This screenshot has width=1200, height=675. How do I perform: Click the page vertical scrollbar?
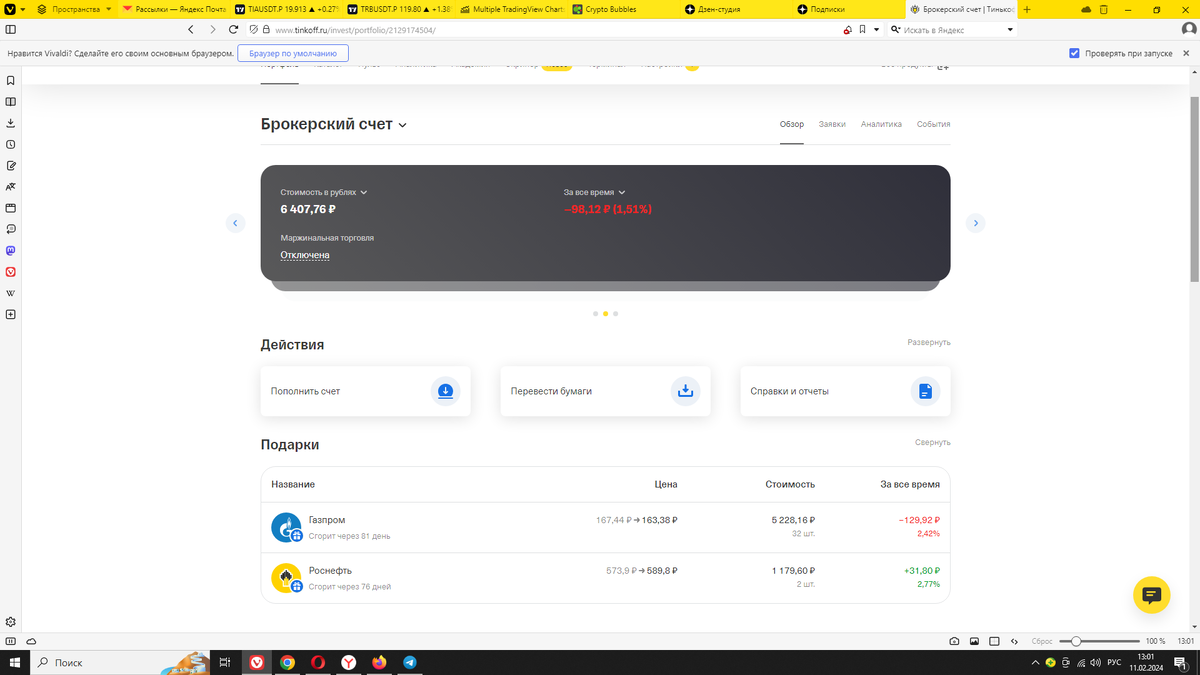tap(1195, 190)
